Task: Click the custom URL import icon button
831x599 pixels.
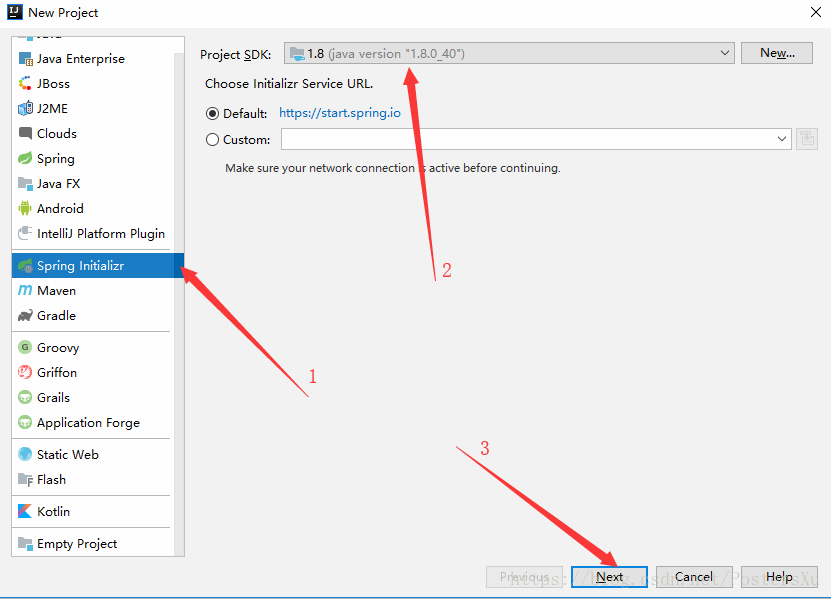Action: pyautogui.click(x=807, y=139)
